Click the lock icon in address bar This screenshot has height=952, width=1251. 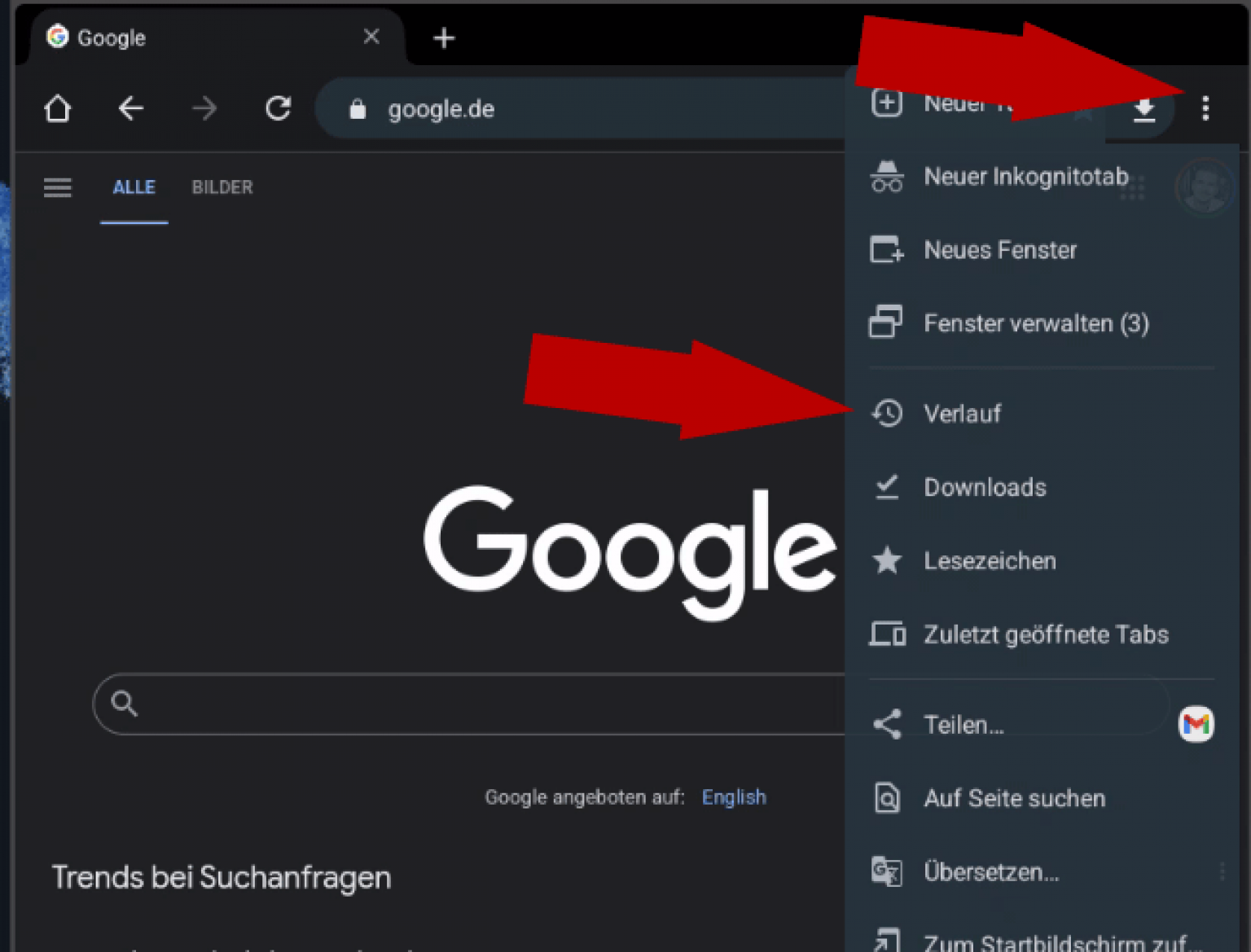coord(357,109)
